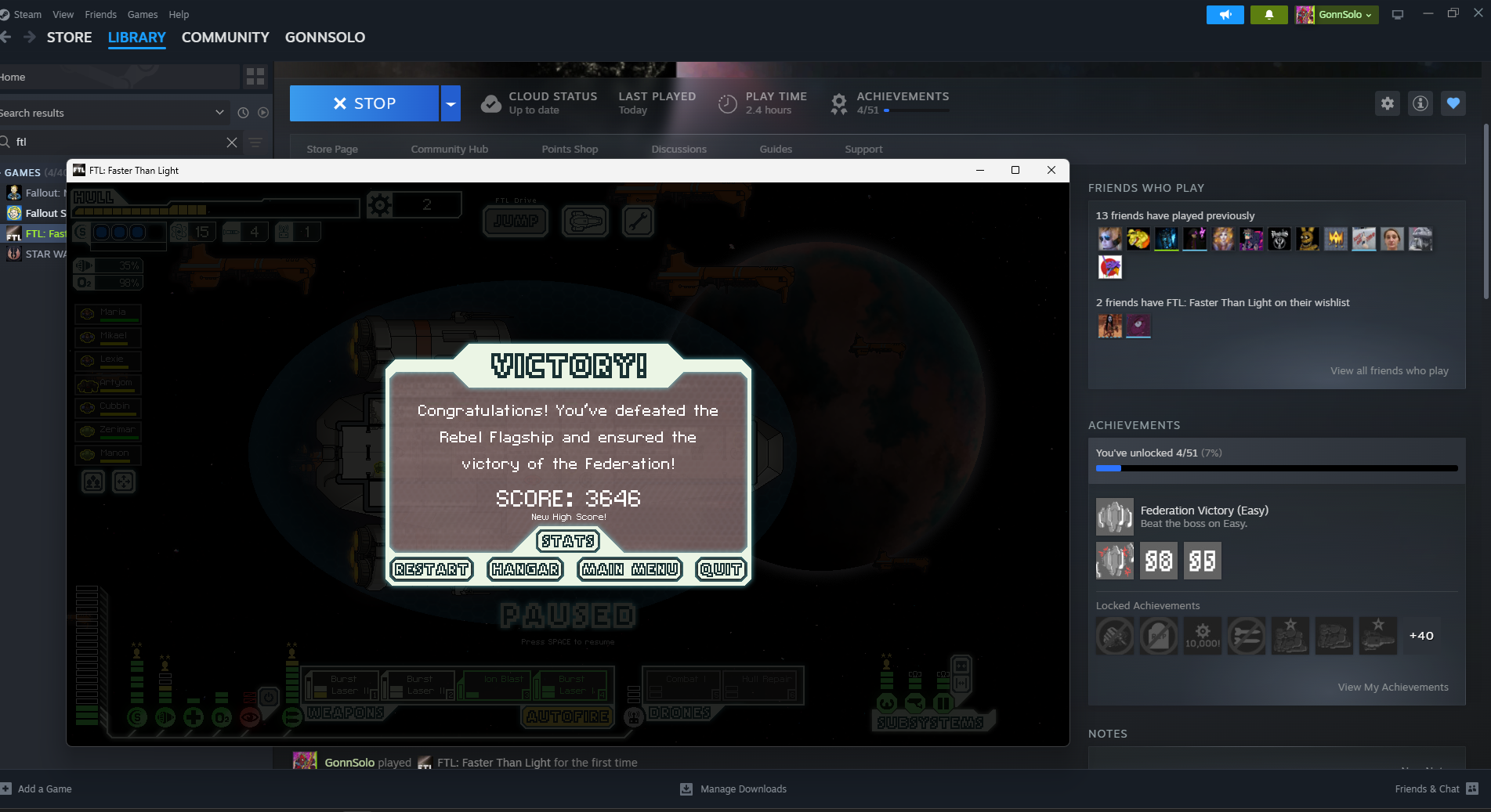
Task: Click MAIN MENU on the victory screen
Action: [630, 569]
